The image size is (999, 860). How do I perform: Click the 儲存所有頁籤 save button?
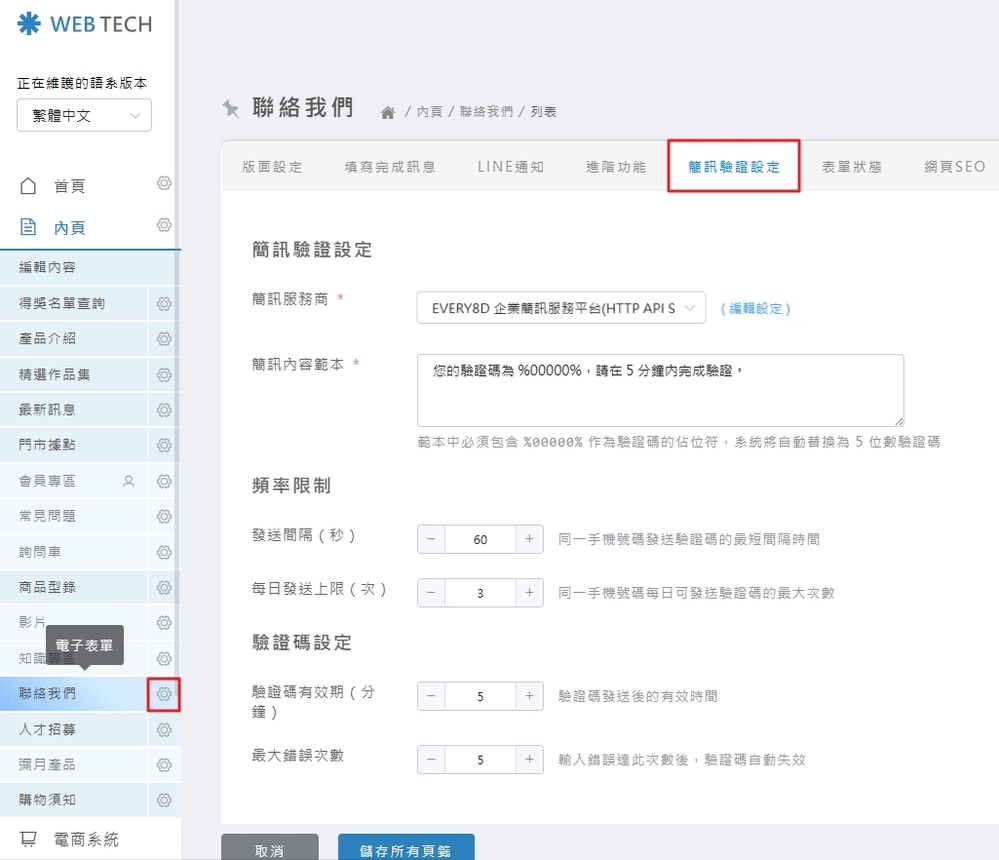(x=406, y=850)
